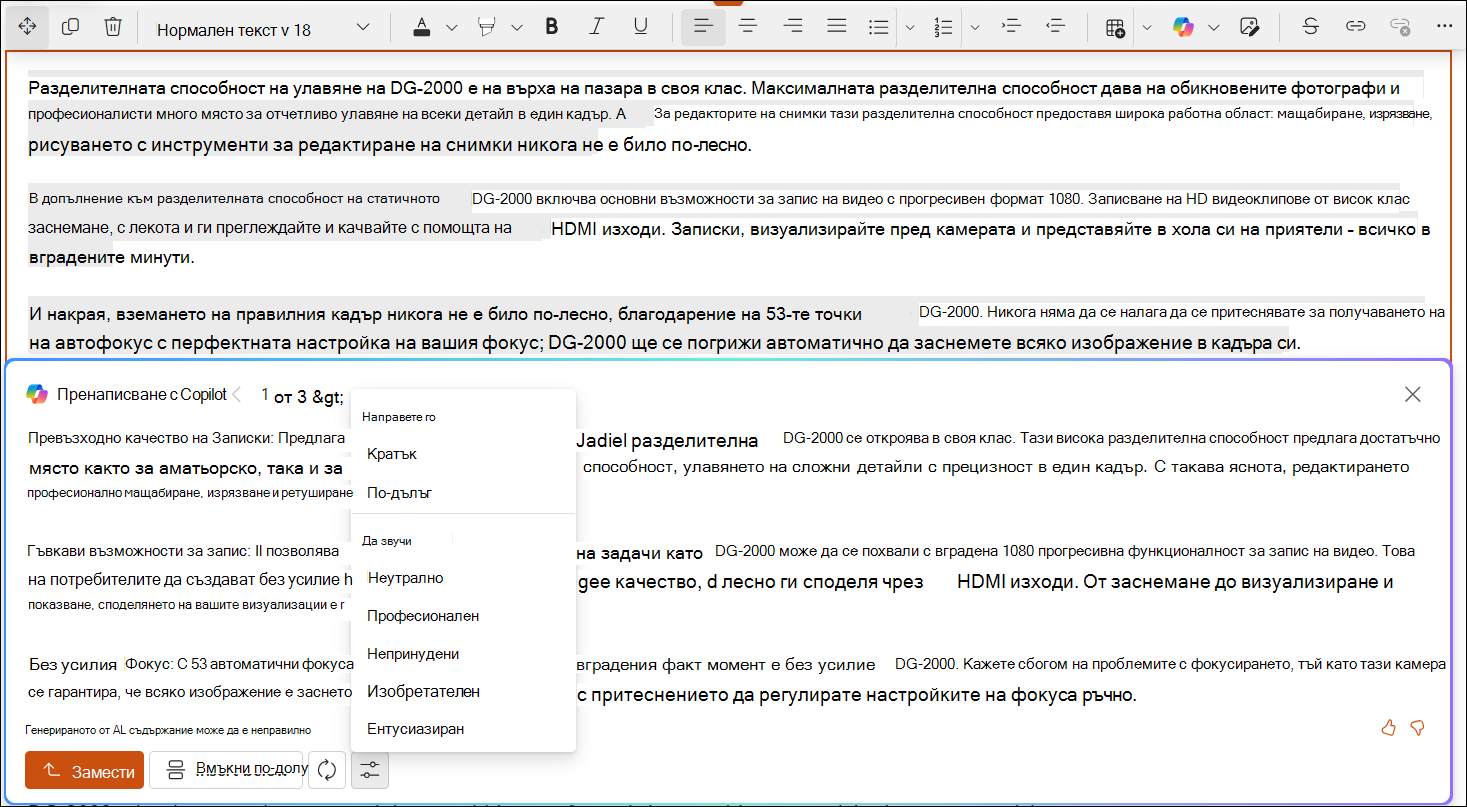The image size is (1467, 807).
Task: Apply the highlight color marker
Action: [488, 27]
